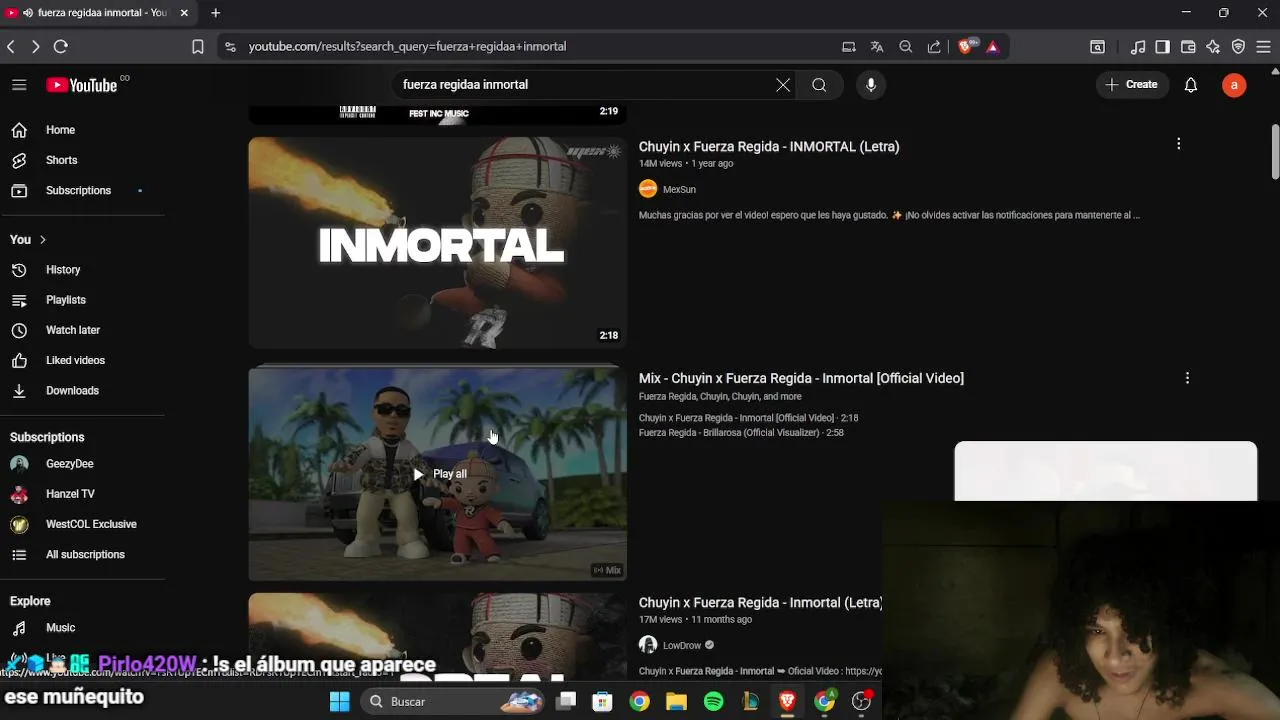
Task: Open the orange account avatar menu
Action: [1234, 85]
